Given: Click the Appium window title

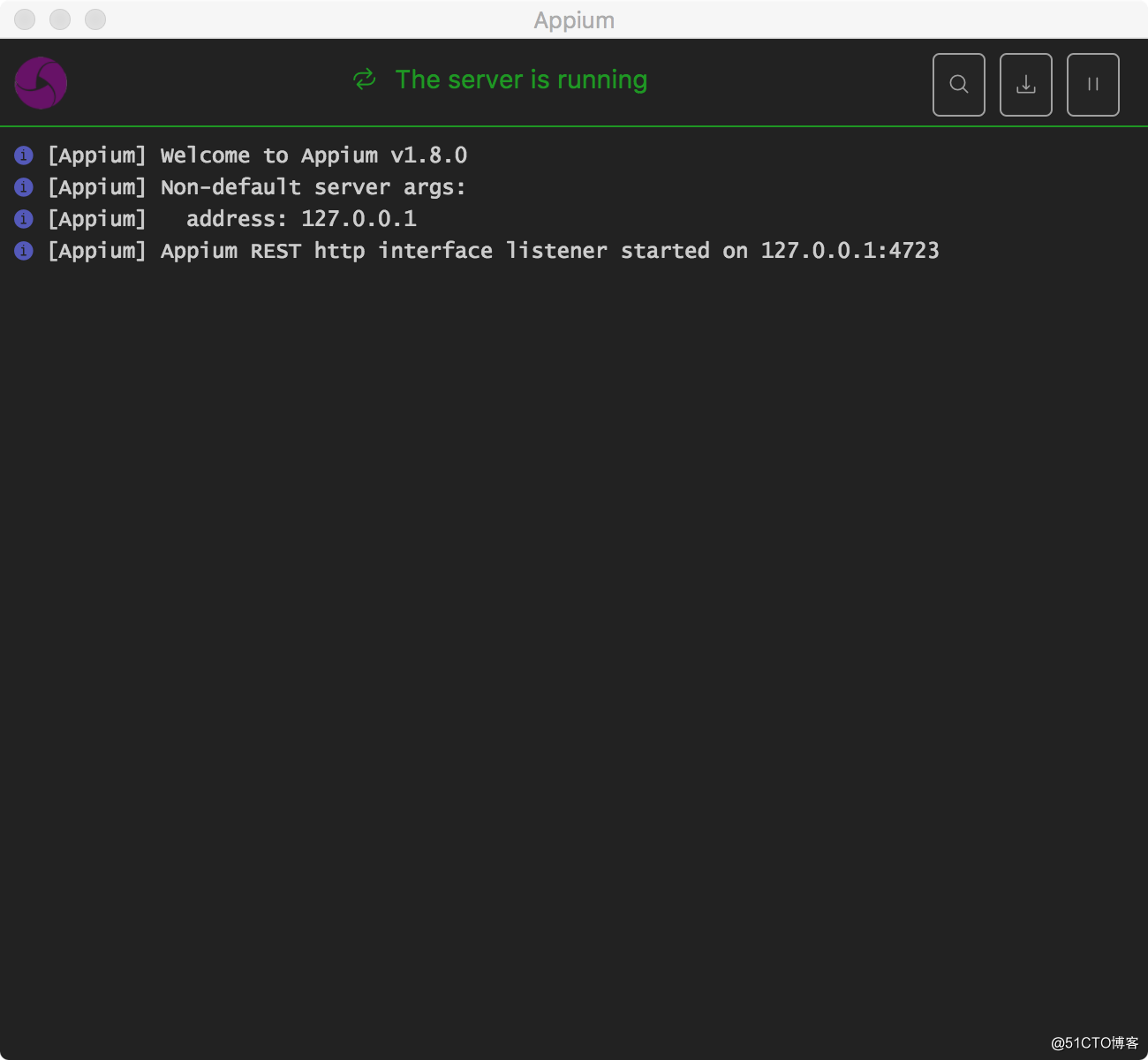Looking at the screenshot, I should tap(574, 20).
